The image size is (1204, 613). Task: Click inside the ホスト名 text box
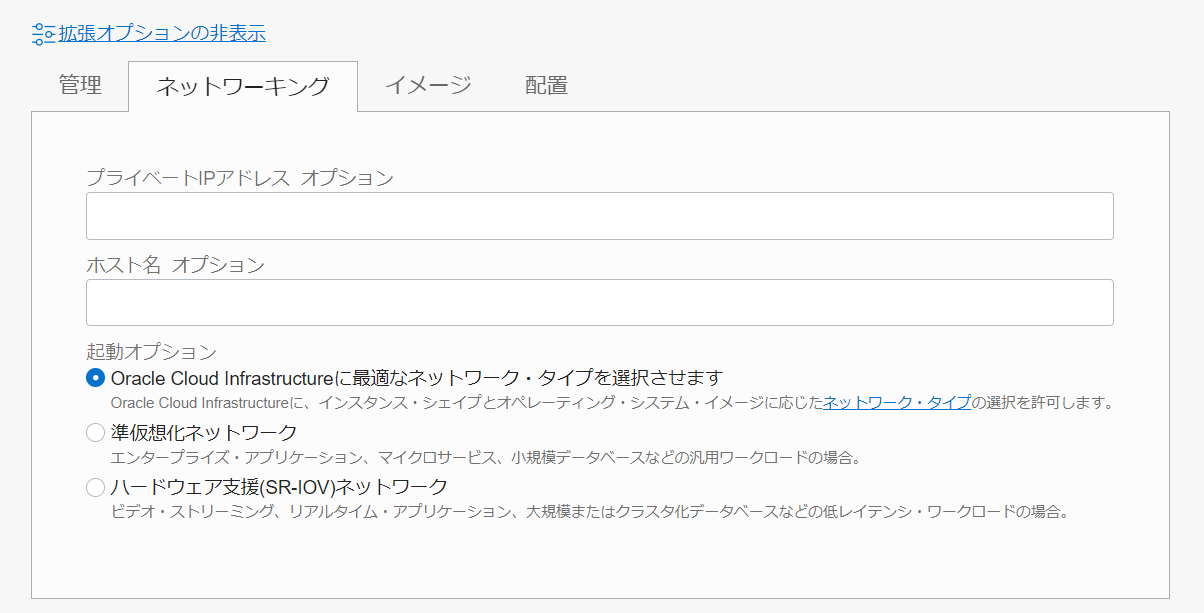pos(600,302)
